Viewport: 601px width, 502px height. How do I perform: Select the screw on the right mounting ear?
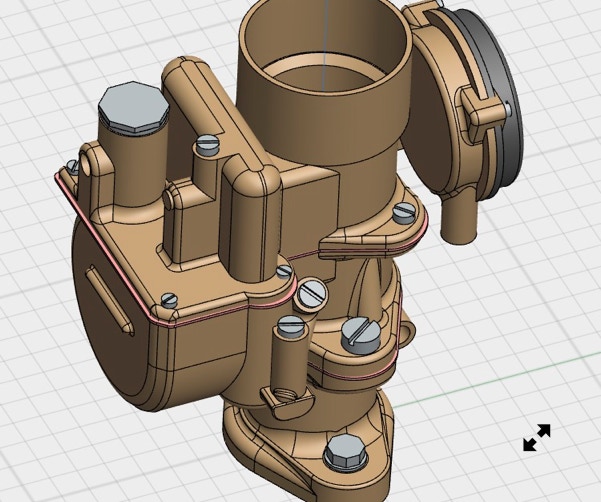pyautogui.click(x=403, y=212)
